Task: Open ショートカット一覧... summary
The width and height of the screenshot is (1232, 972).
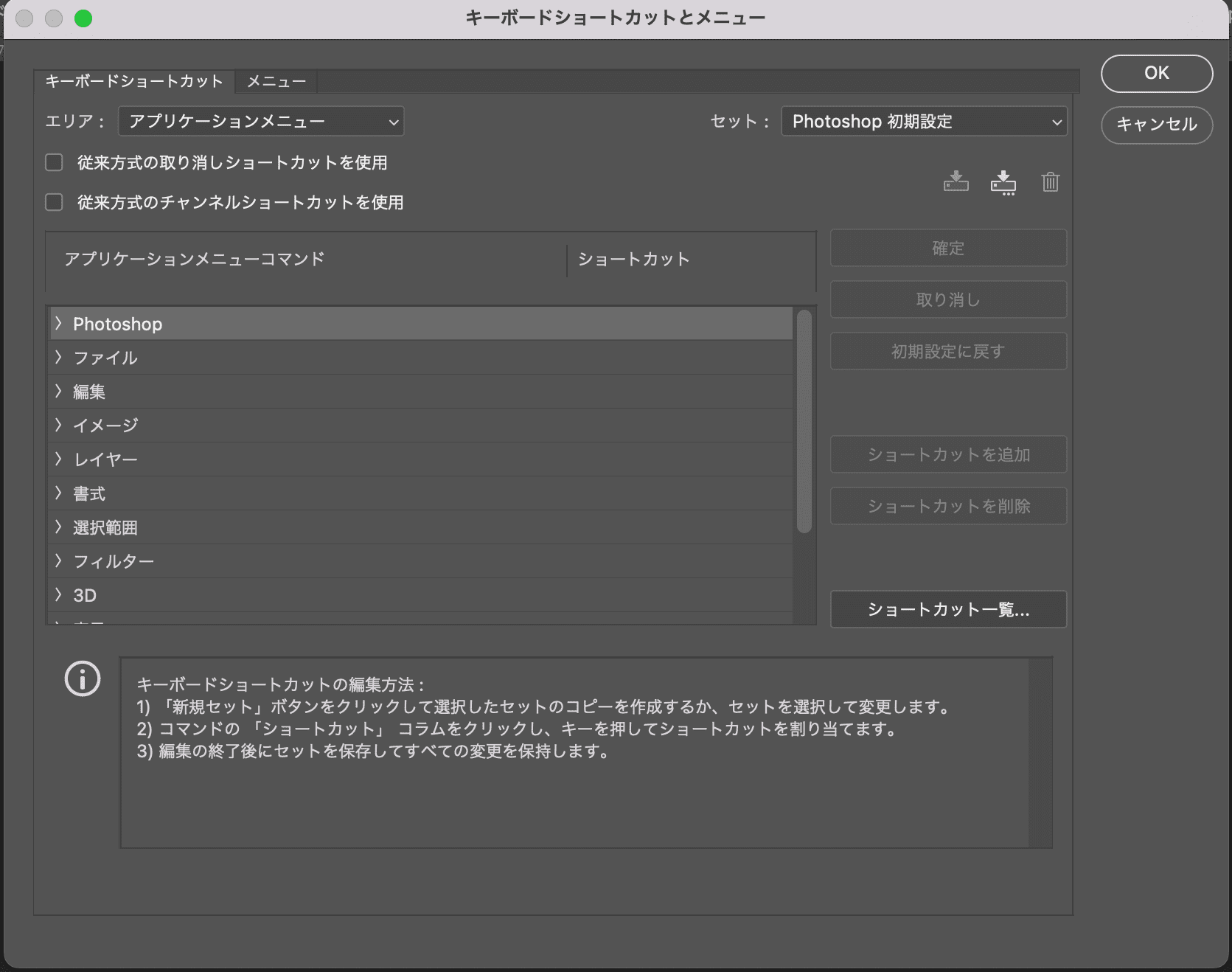Action: click(x=948, y=610)
